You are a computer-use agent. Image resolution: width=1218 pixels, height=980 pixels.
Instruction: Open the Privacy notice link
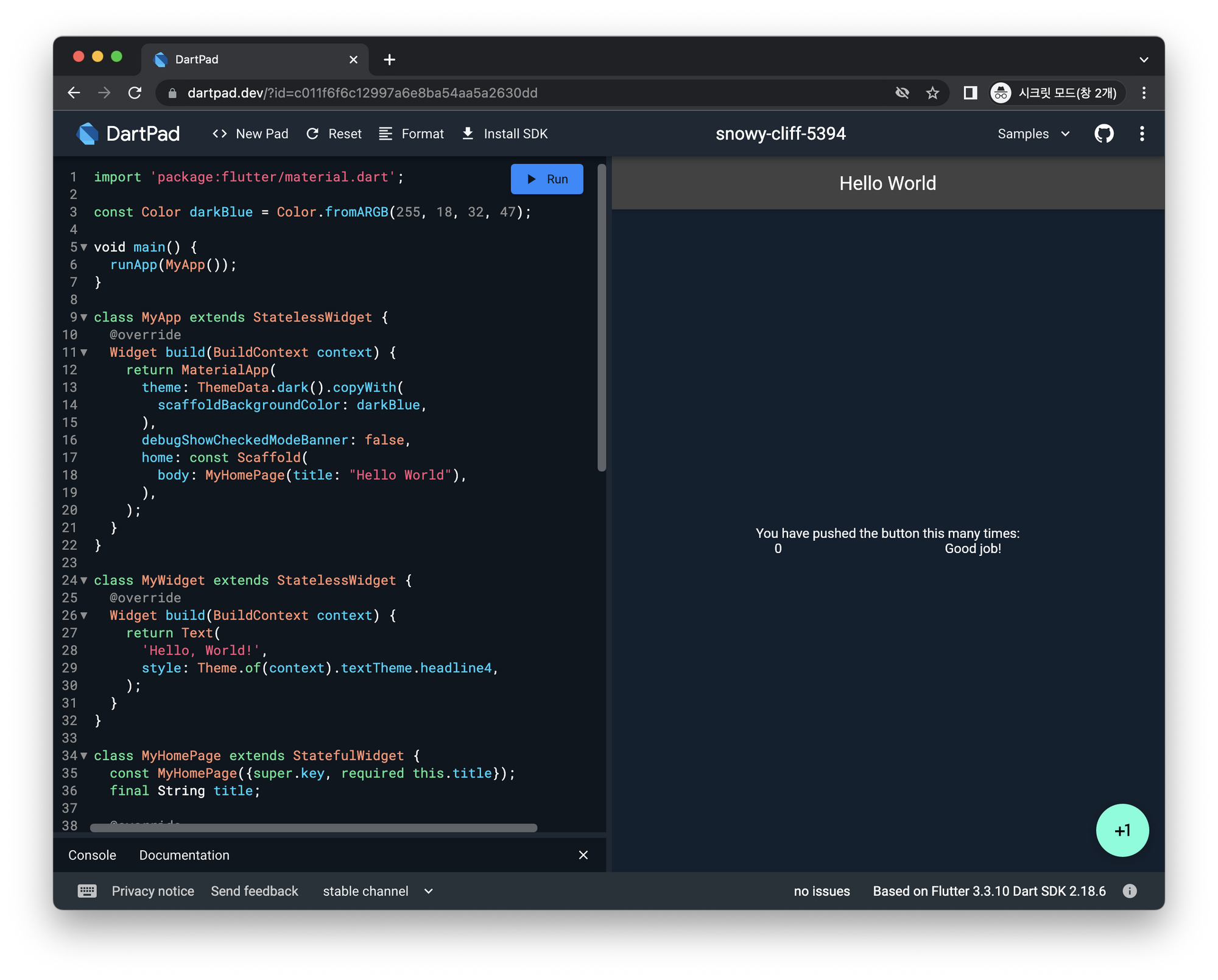click(x=153, y=891)
